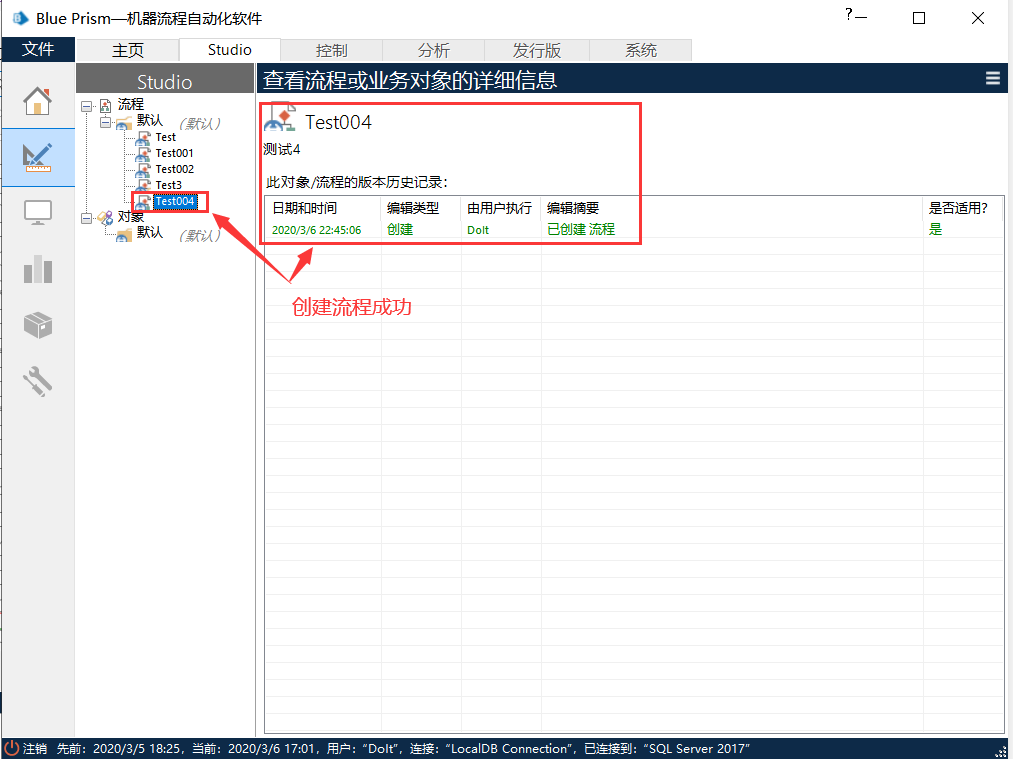The width and height of the screenshot is (1013, 759).
Task: Collapse the 流程 tree node
Action: click(86, 106)
